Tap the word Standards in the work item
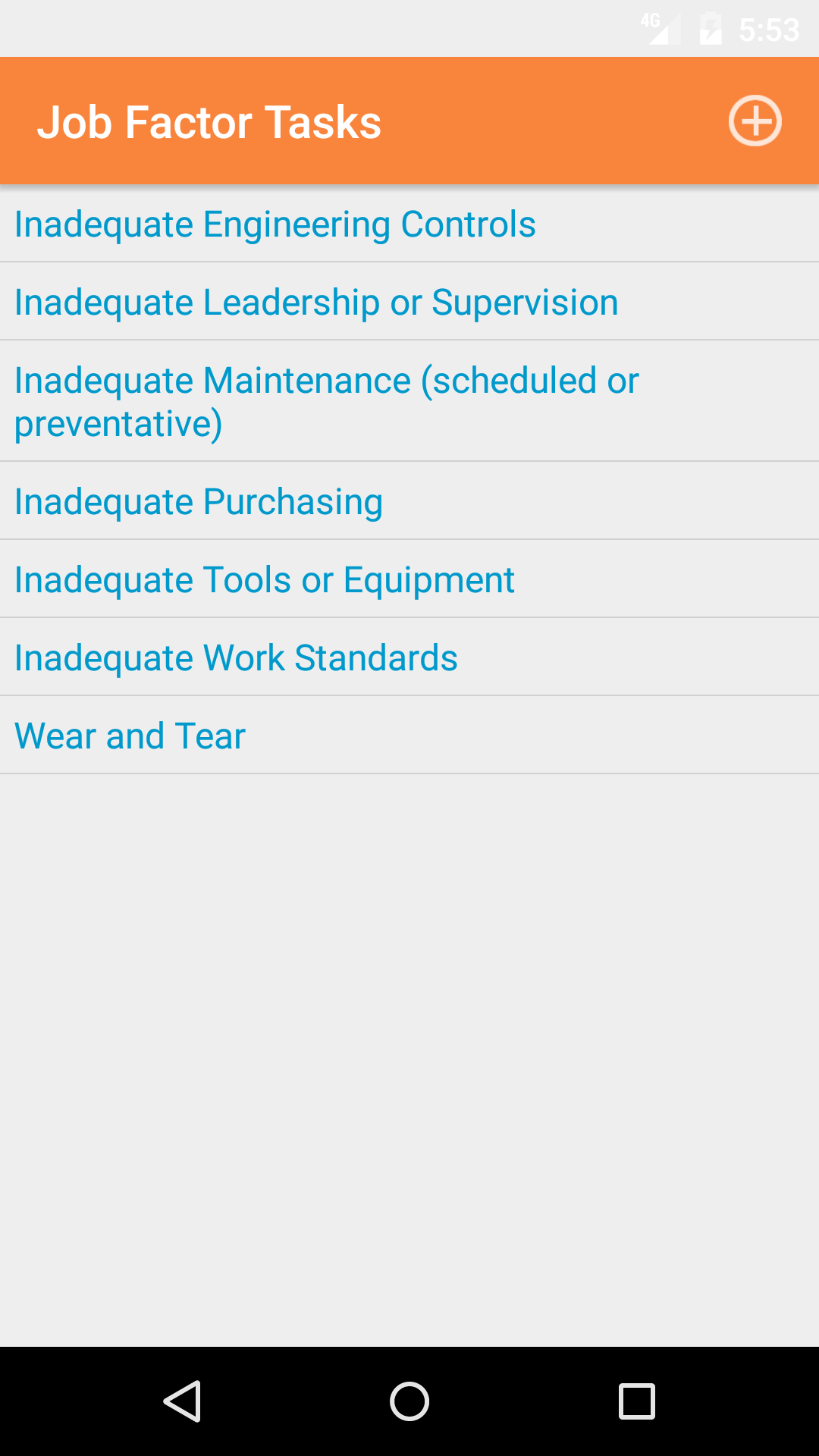 coord(375,658)
